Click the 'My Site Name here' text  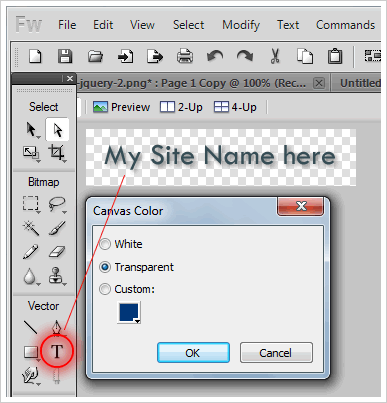[x=220, y=157]
